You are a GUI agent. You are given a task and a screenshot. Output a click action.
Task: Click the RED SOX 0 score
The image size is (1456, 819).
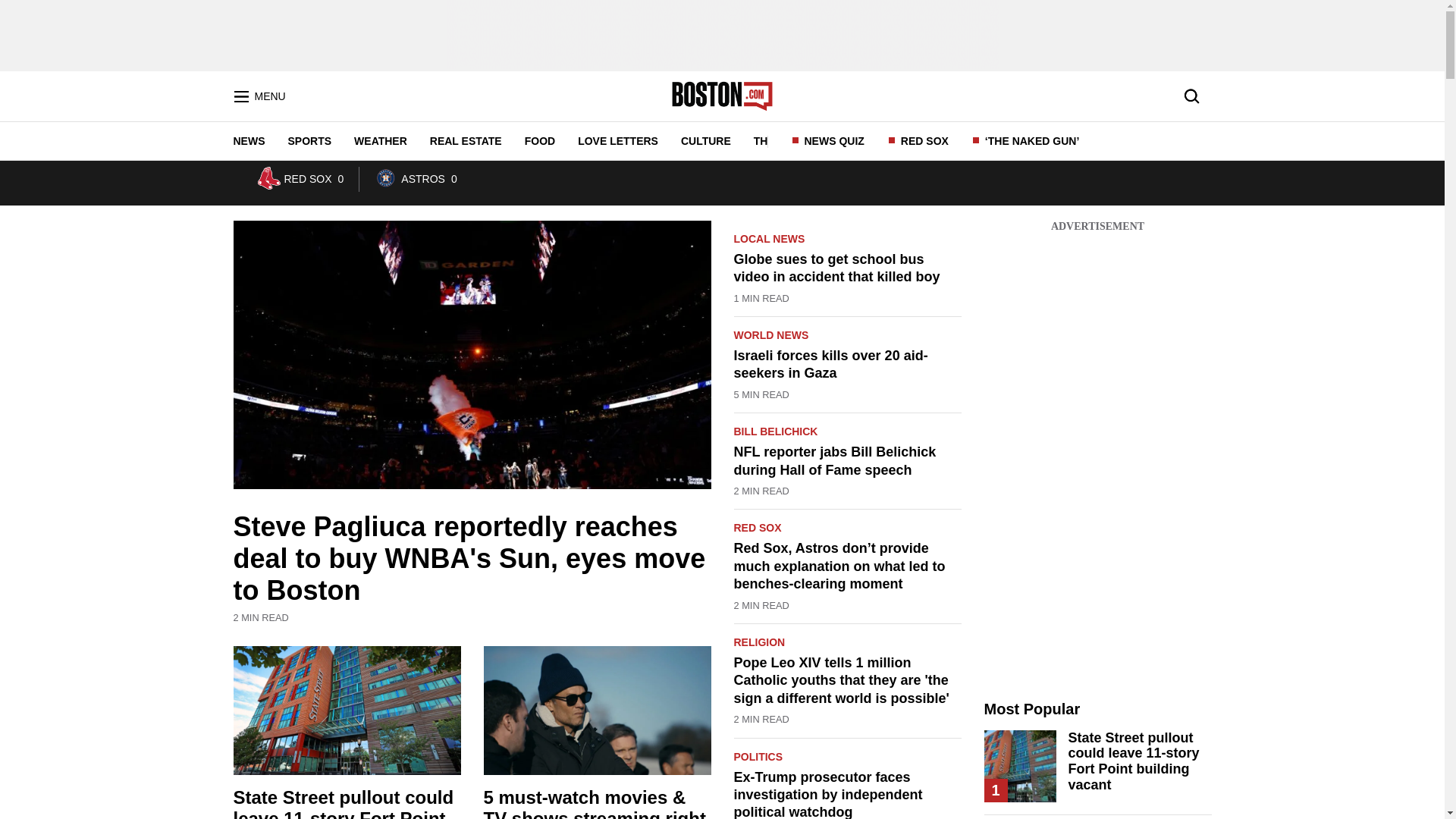pos(313,180)
